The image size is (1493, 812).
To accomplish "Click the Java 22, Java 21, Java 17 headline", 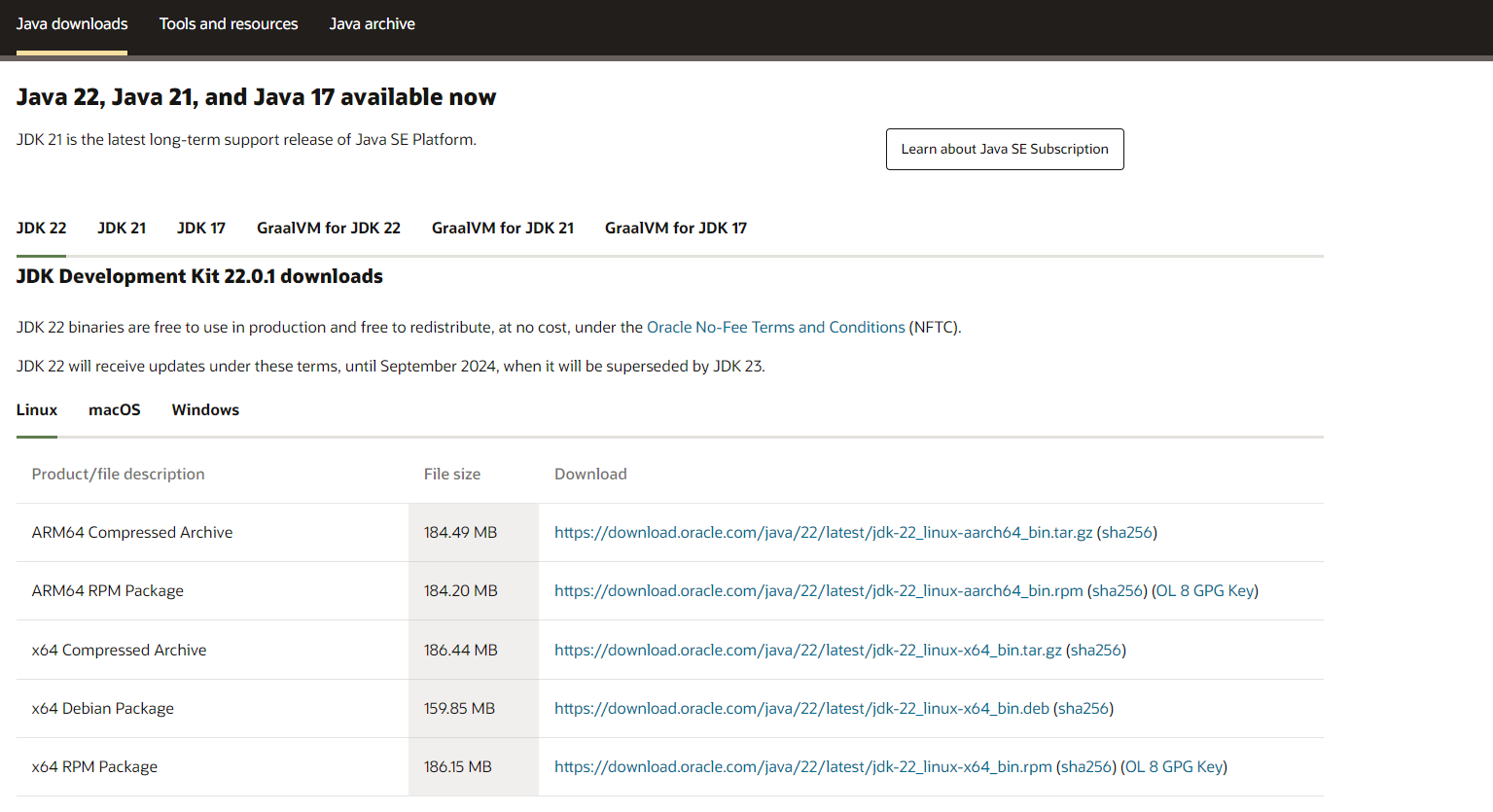I will 256,97.
